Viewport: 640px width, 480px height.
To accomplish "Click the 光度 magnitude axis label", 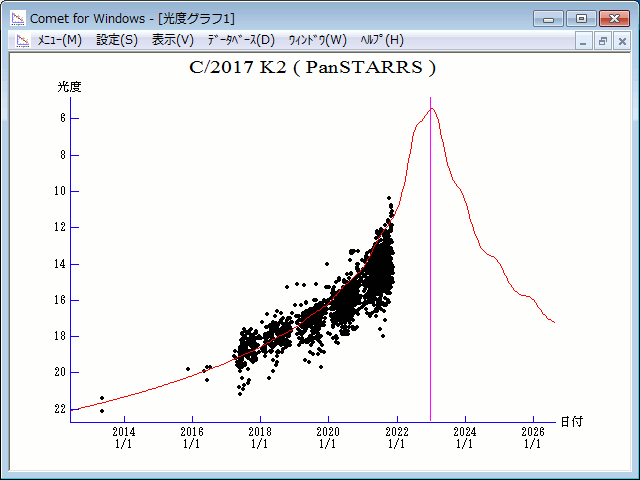I will [69, 87].
